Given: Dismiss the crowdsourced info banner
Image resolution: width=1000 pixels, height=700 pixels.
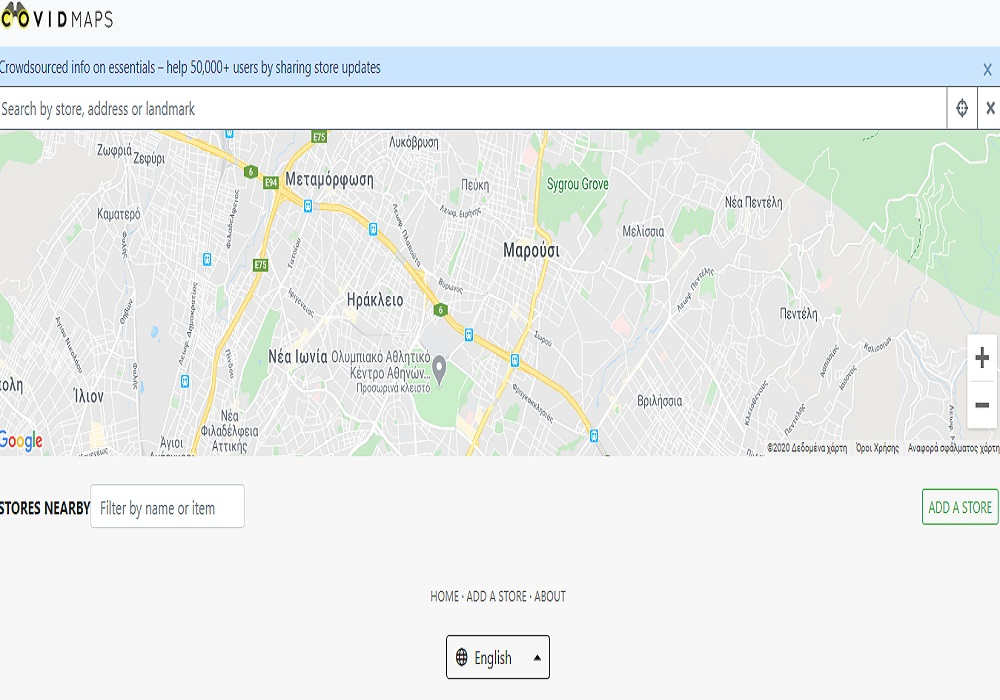Looking at the screenshot, I should pos(987,69).
